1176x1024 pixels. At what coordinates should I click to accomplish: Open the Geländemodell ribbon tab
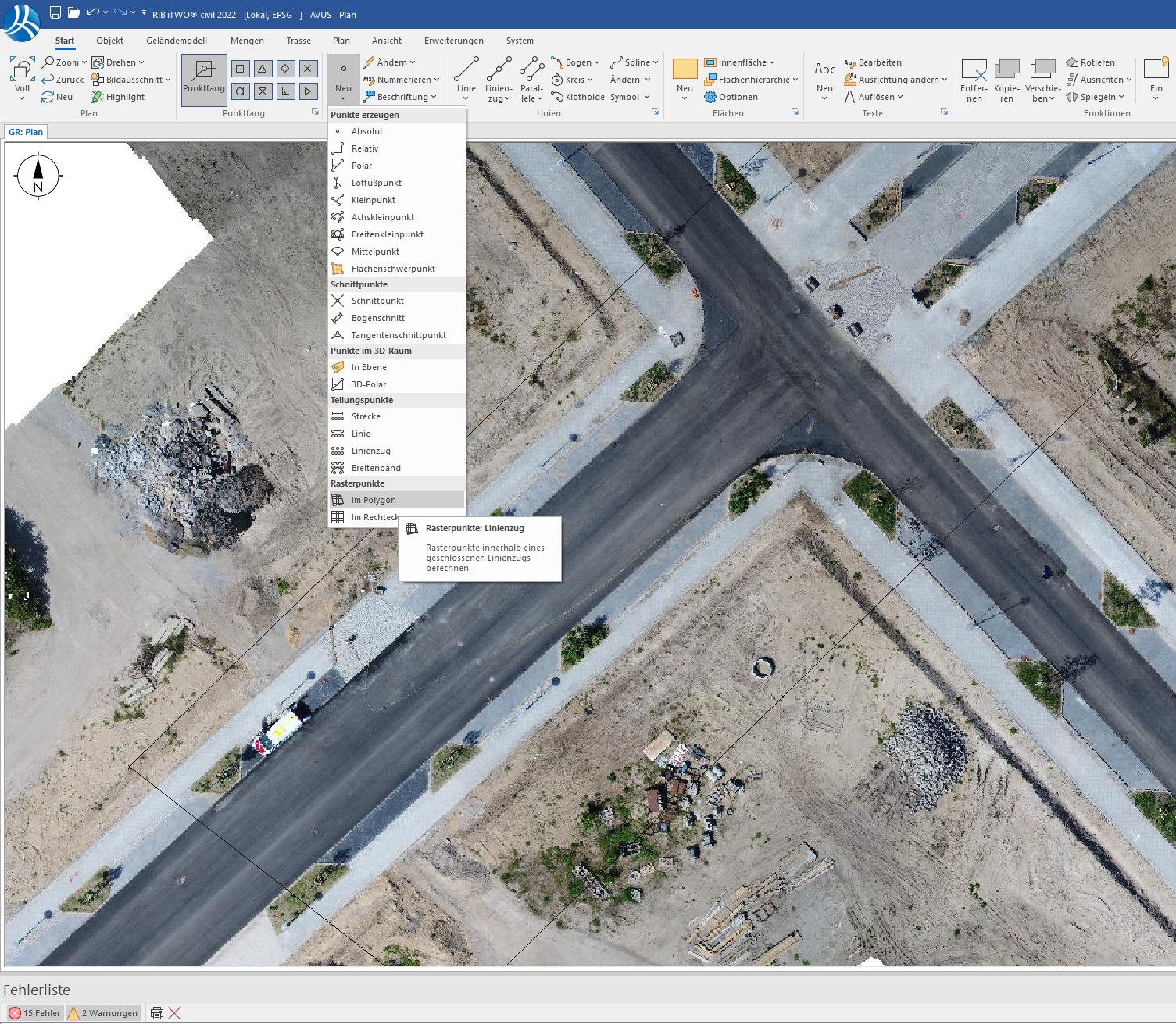pyautogui.click(x=177, y=41)
